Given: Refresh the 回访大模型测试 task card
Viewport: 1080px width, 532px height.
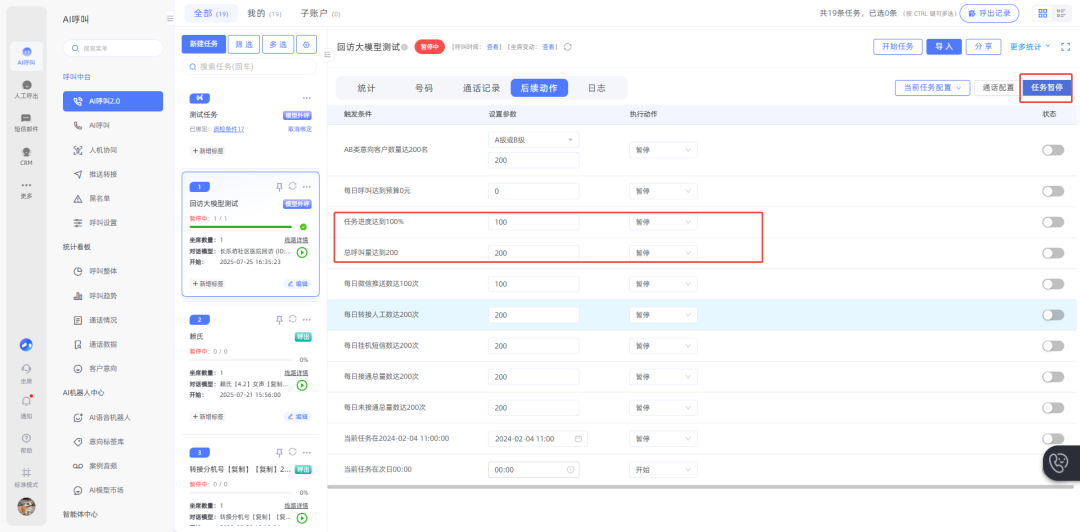Looking at the screenshot, I should [293, 187].
